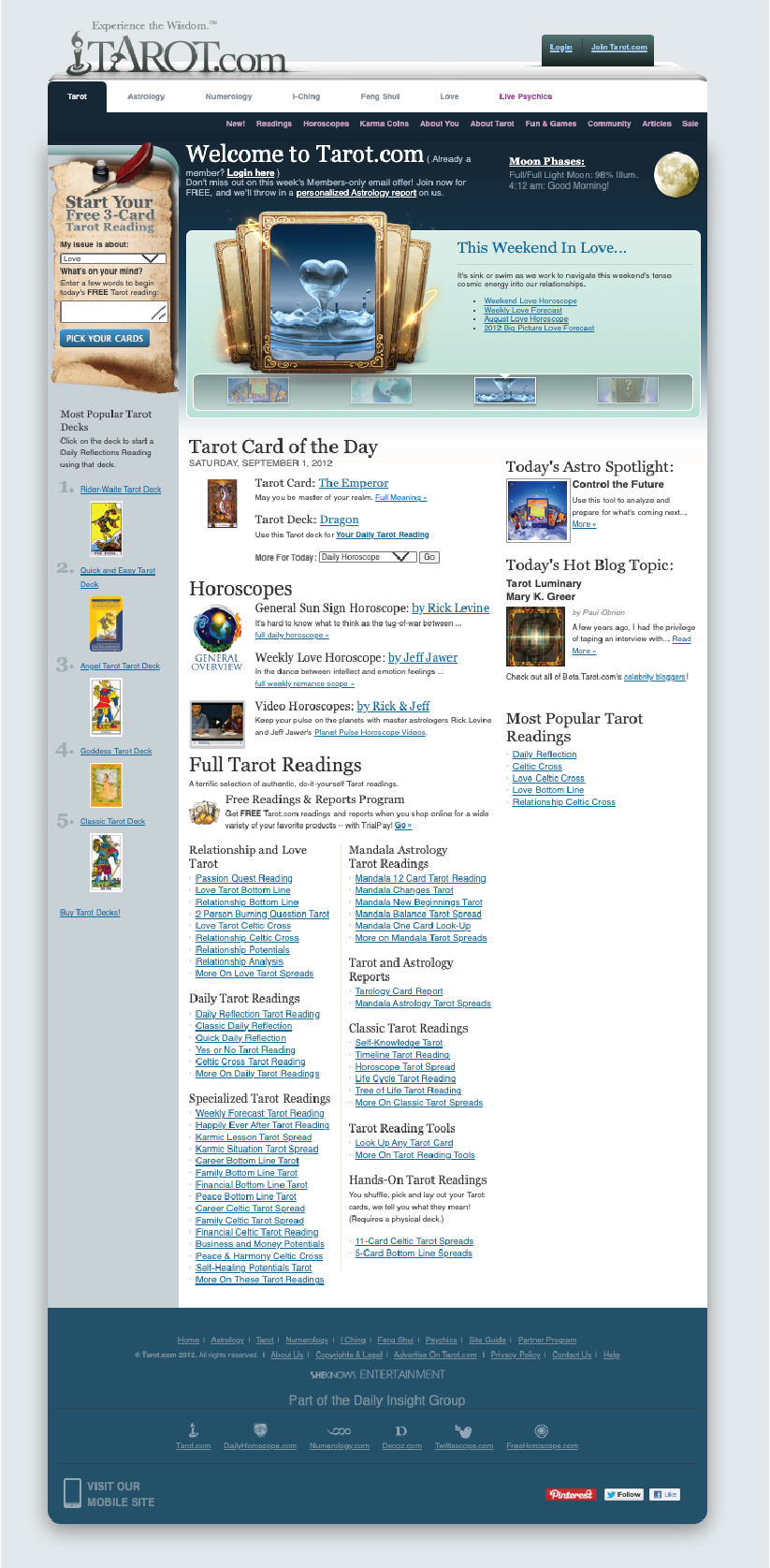
Task: Open the celebrity bloggers link
Action: (655, 677)
